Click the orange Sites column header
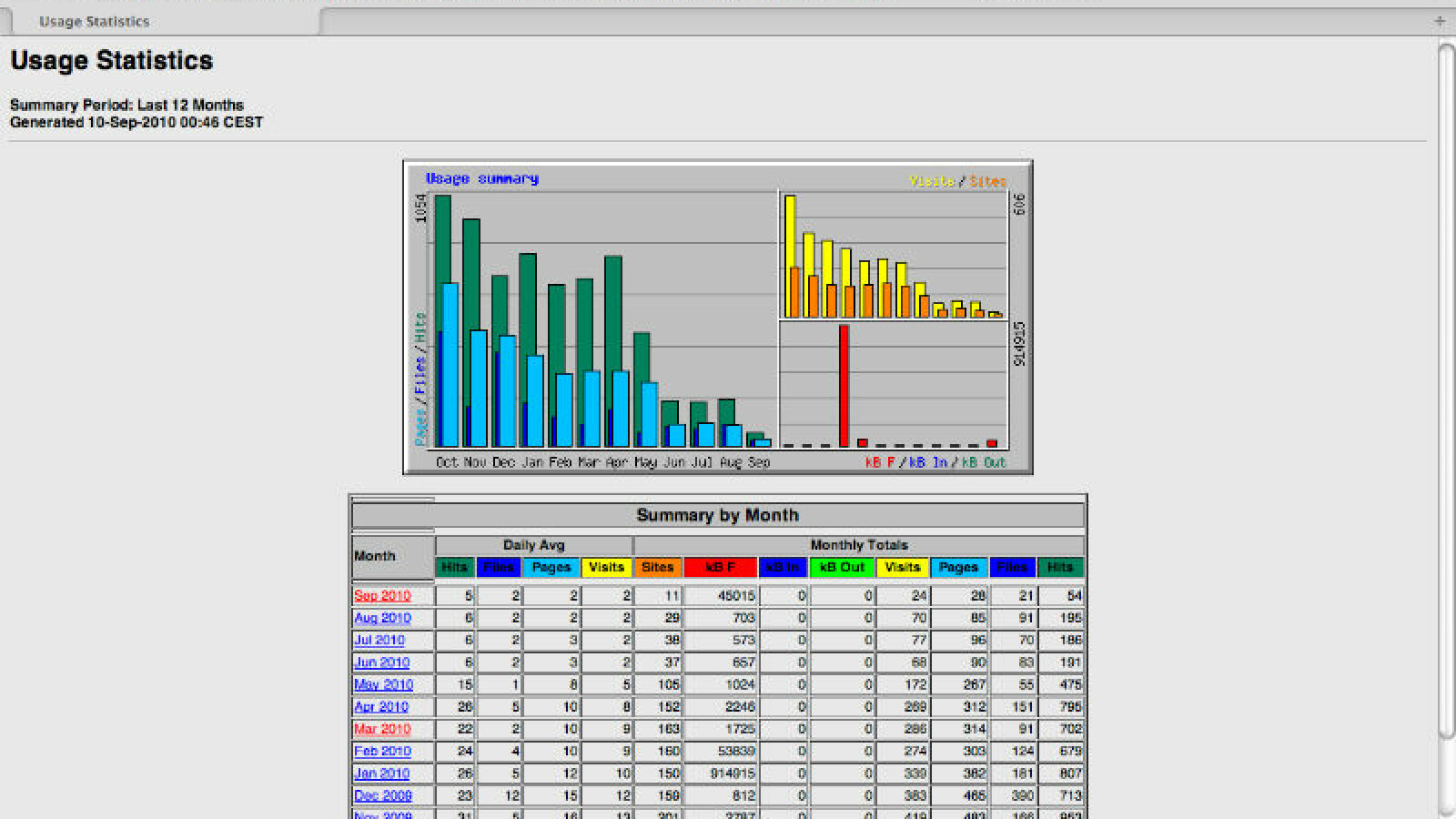The width and height of the screenshot is (1456, 819). click(657, 567)
